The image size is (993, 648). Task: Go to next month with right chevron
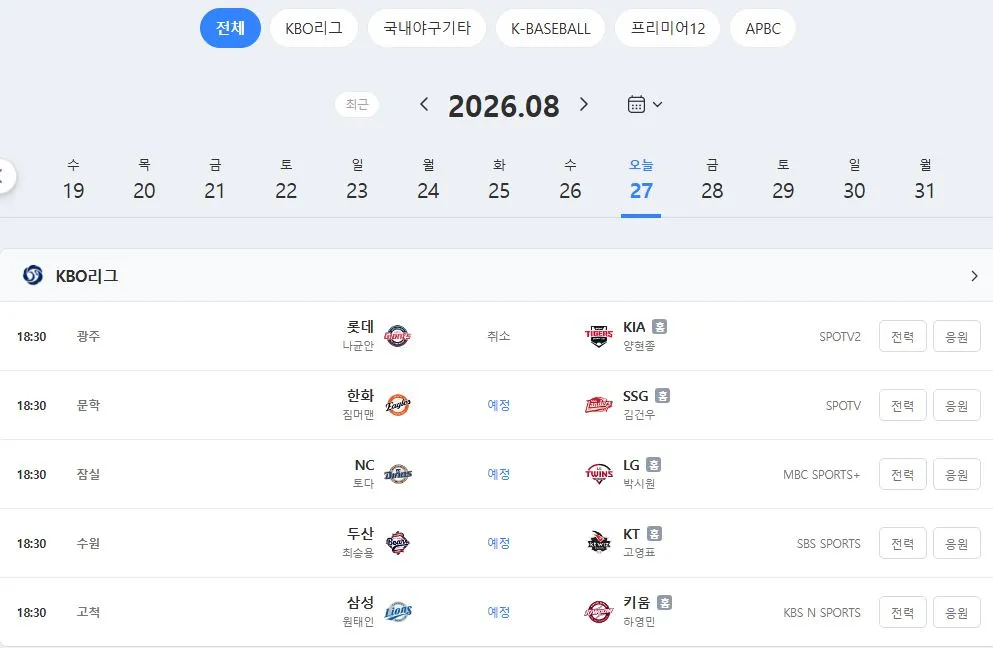coord(584,105)
